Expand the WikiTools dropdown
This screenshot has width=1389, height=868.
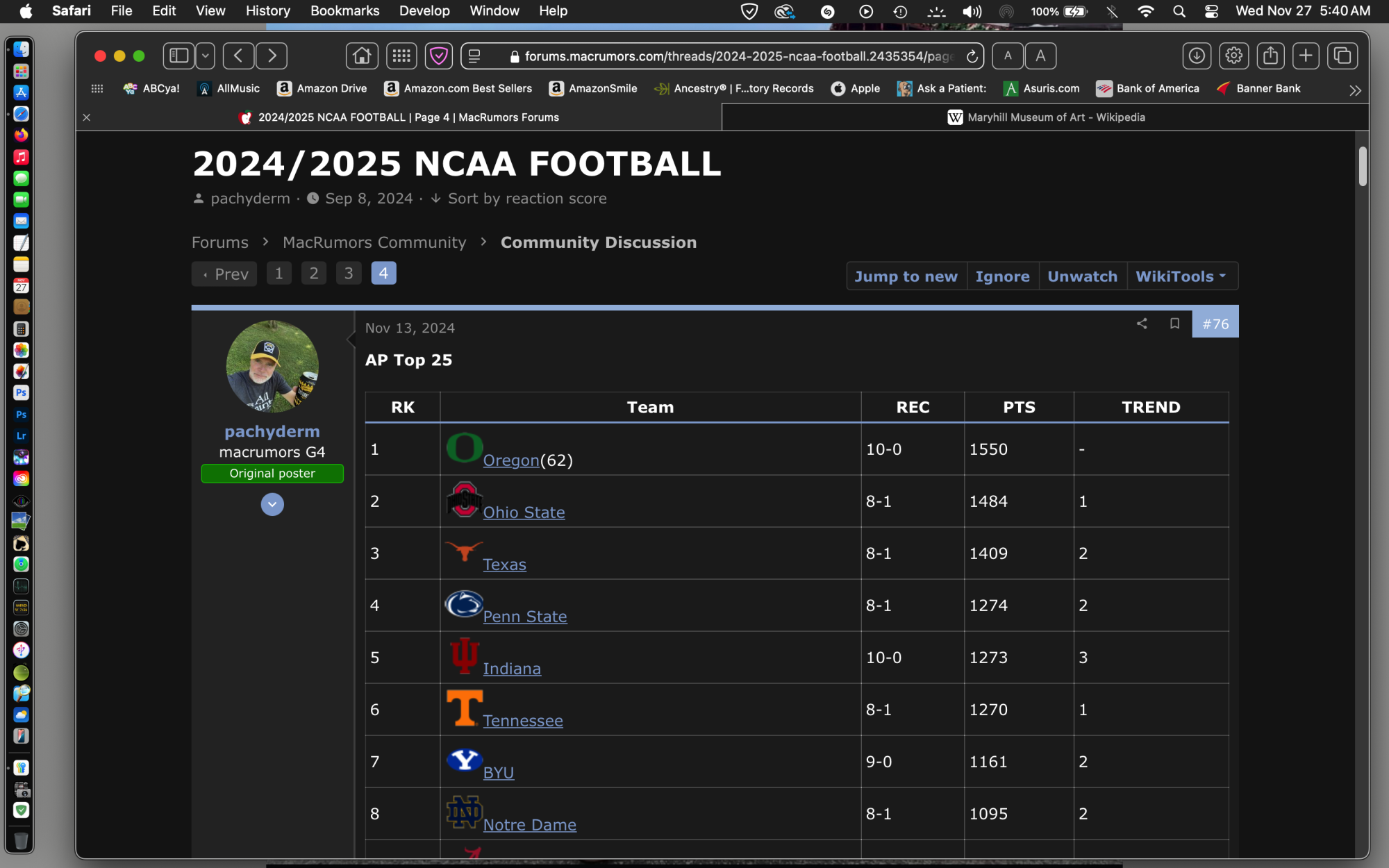1181,276
